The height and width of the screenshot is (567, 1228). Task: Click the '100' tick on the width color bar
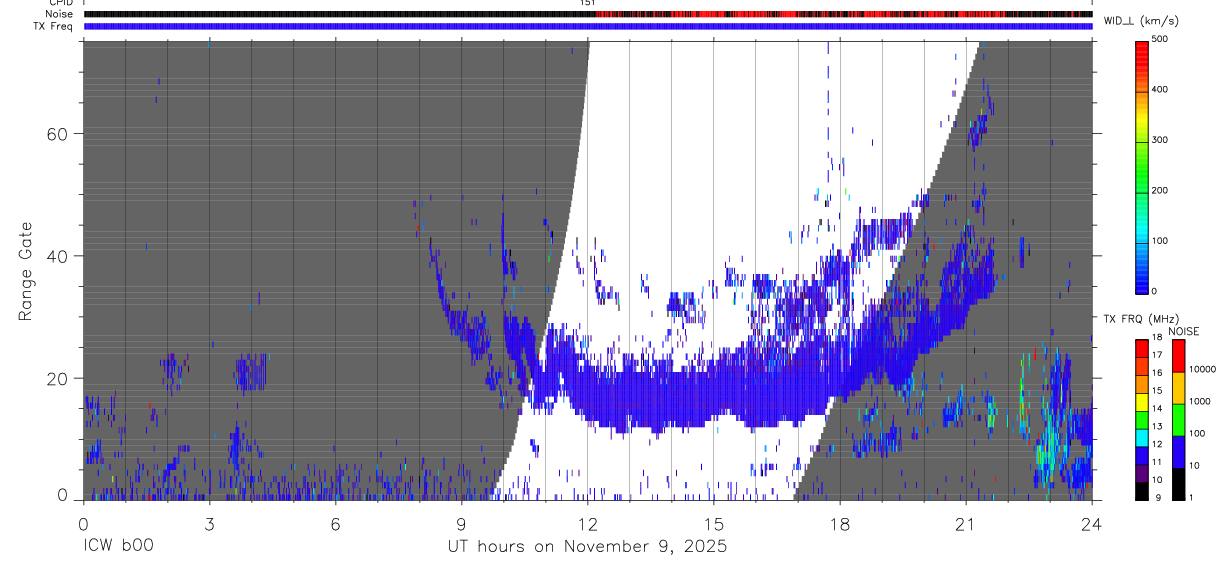pyautogui.click(x=1159, y=241)
